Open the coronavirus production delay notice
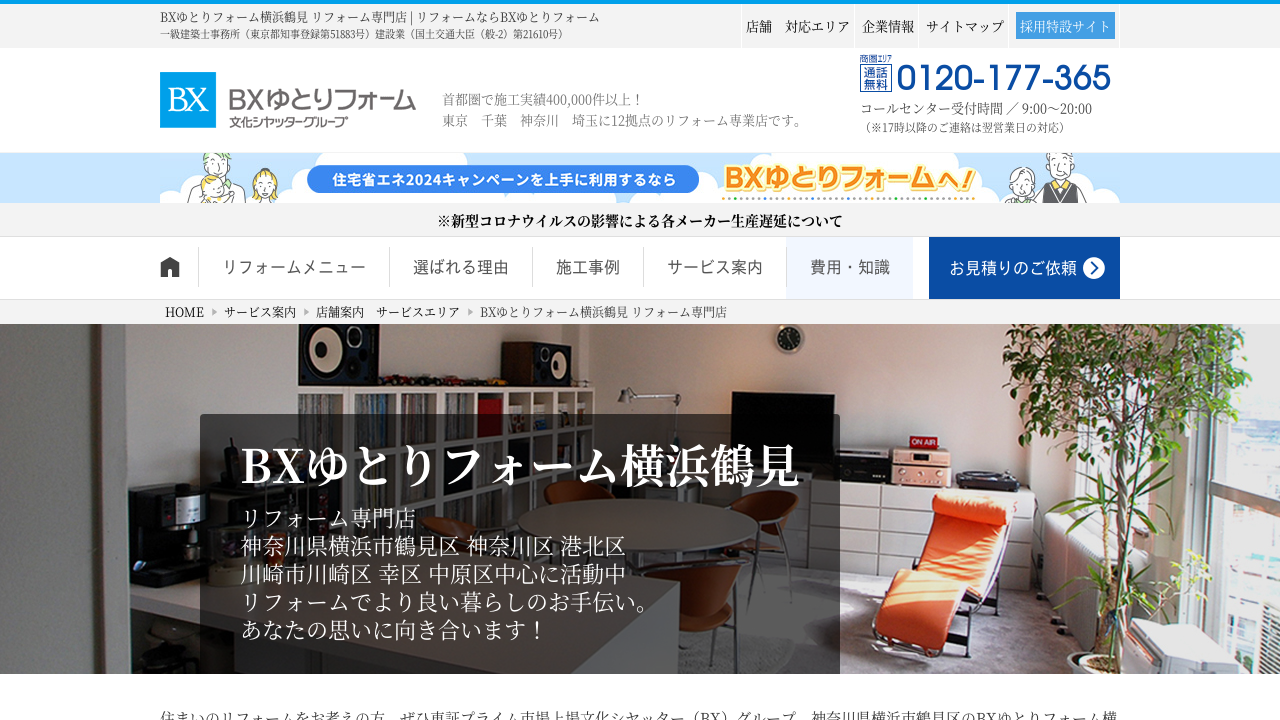 pyautogui.click(x=640, y=221)
